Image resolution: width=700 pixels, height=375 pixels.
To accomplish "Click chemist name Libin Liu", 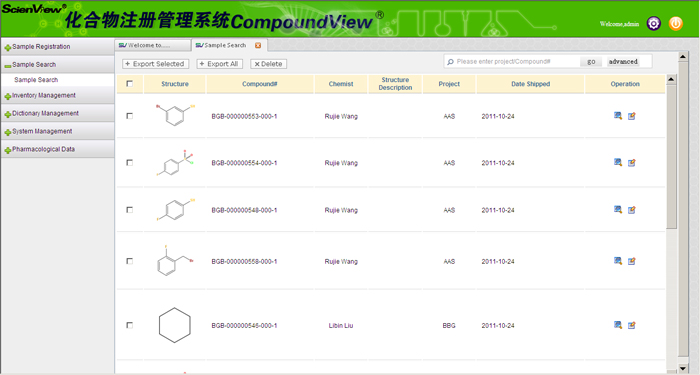I will [x=341, y=325].
